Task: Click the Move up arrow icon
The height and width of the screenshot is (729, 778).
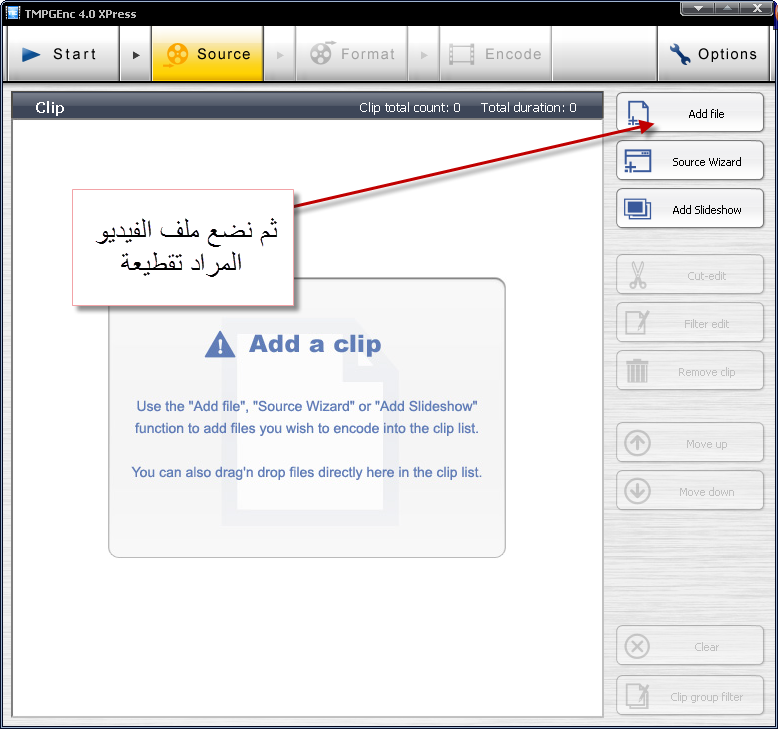Action: pyautogui.click(x=638, y=443)
